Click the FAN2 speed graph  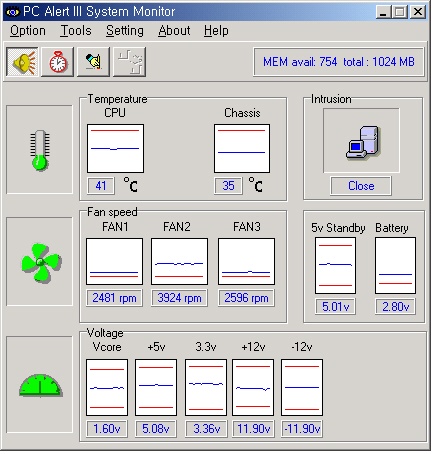[179, 261]
